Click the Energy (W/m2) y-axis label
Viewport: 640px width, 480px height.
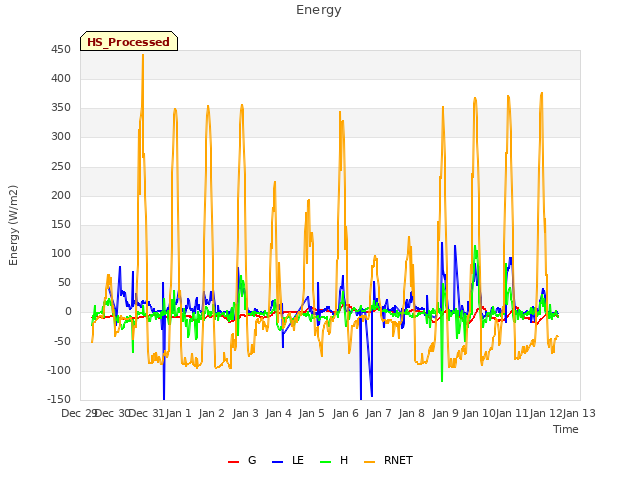coord(13,225)
